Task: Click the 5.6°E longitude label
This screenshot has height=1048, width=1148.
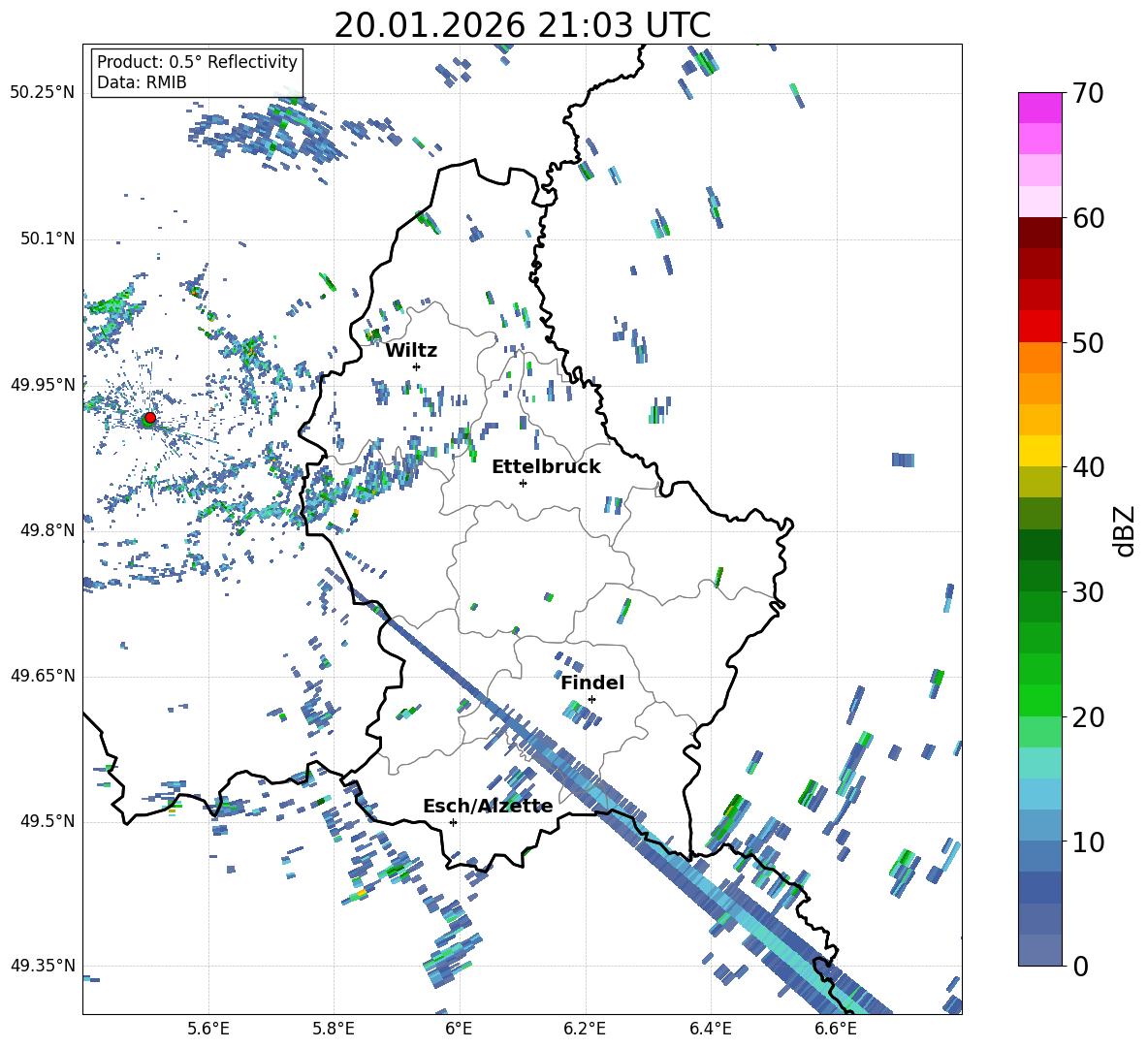Action: tap(208, 1029)
